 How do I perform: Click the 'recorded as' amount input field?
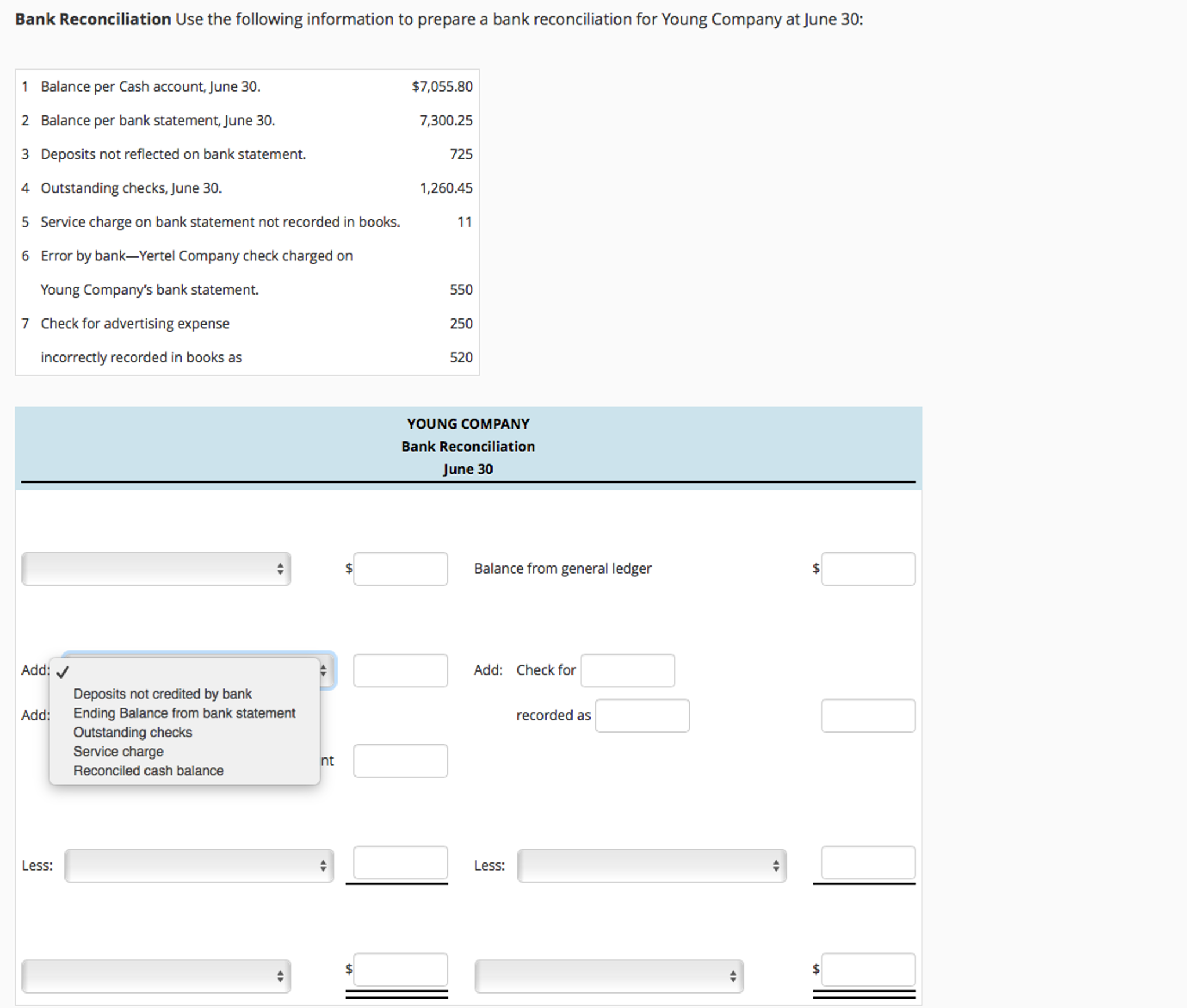coord(642,715)
